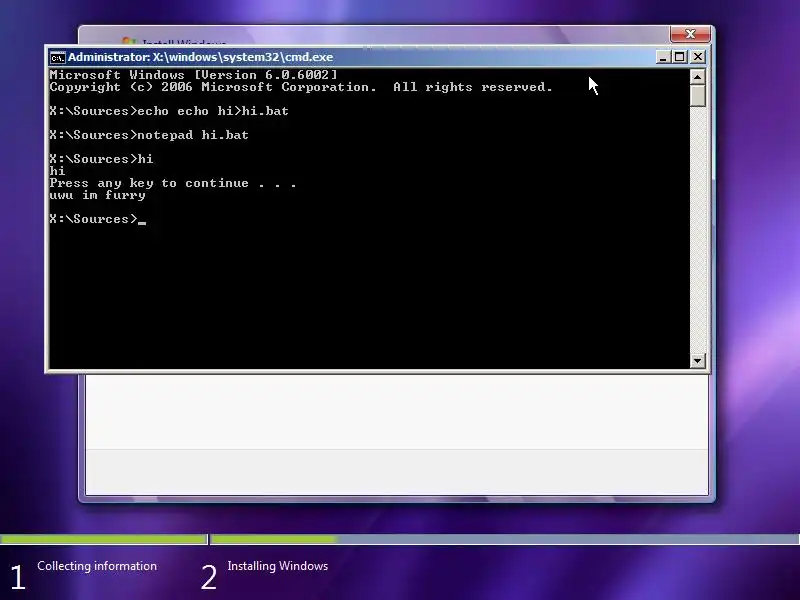This screenshot has width=800, height=600.
Task: Click the 'uwu im furry' output line
Action: click(97, 195)
